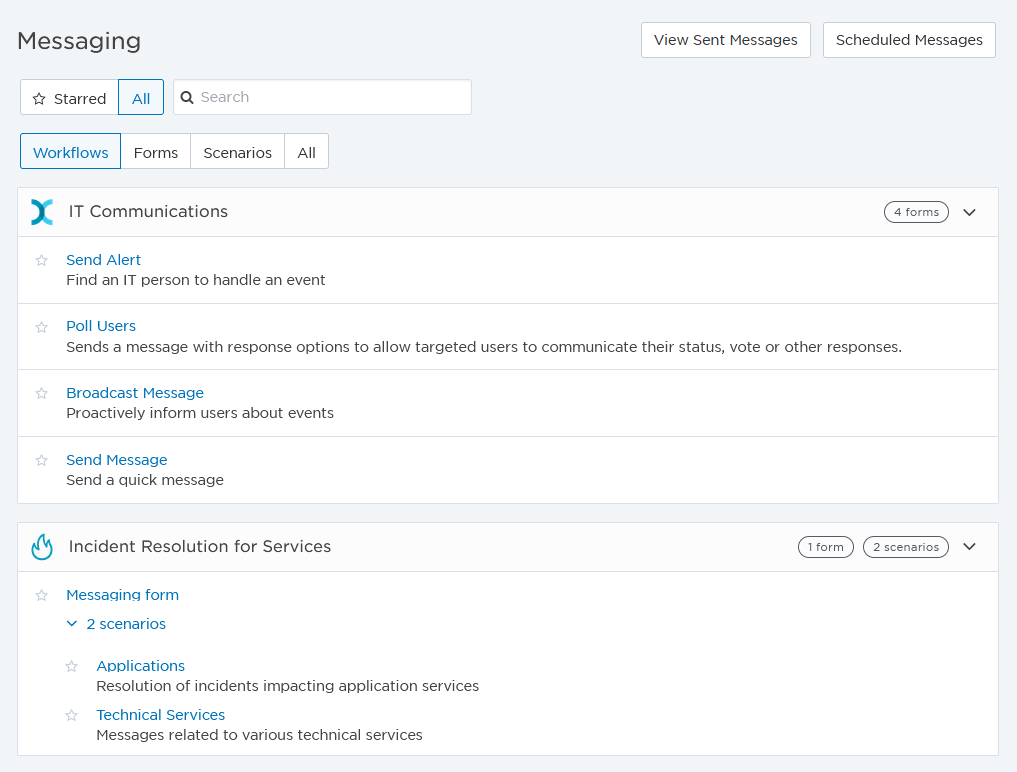
Task: Click the IT Communications workflow icon
Action: 42,212
